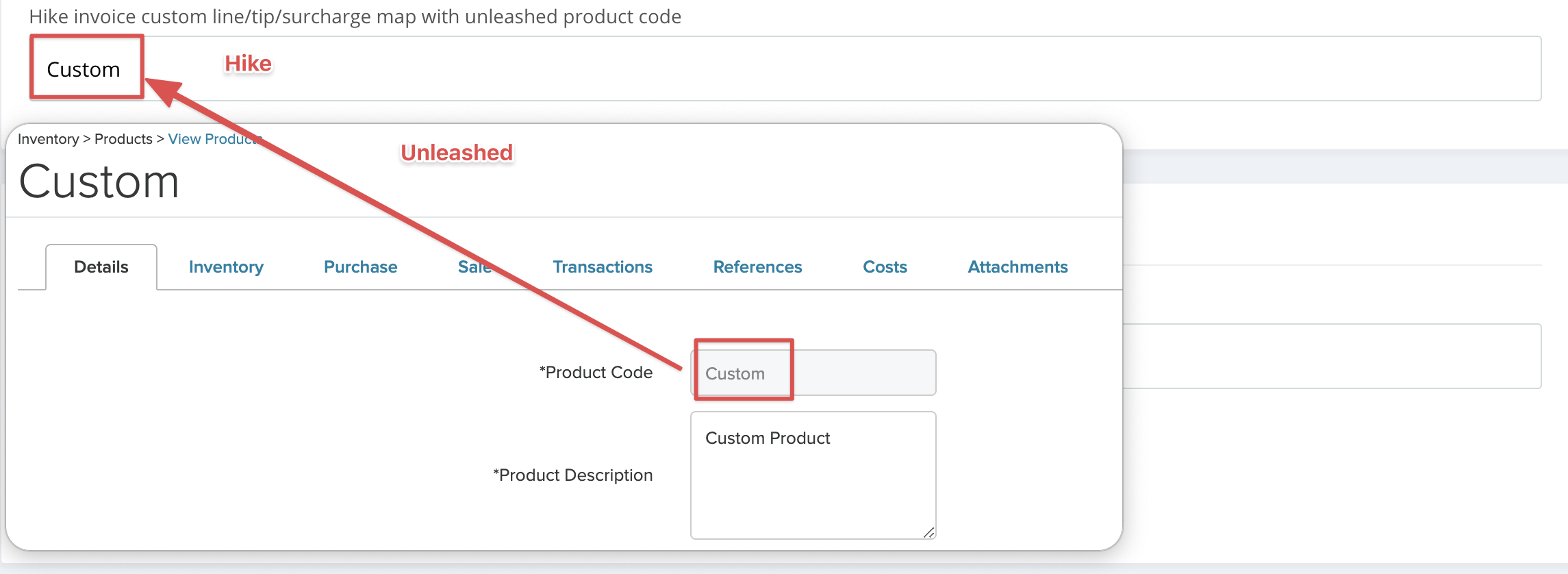This screenshot has width=1568, height=574.
Task: Open the Purchase tab
Action: 360,267
